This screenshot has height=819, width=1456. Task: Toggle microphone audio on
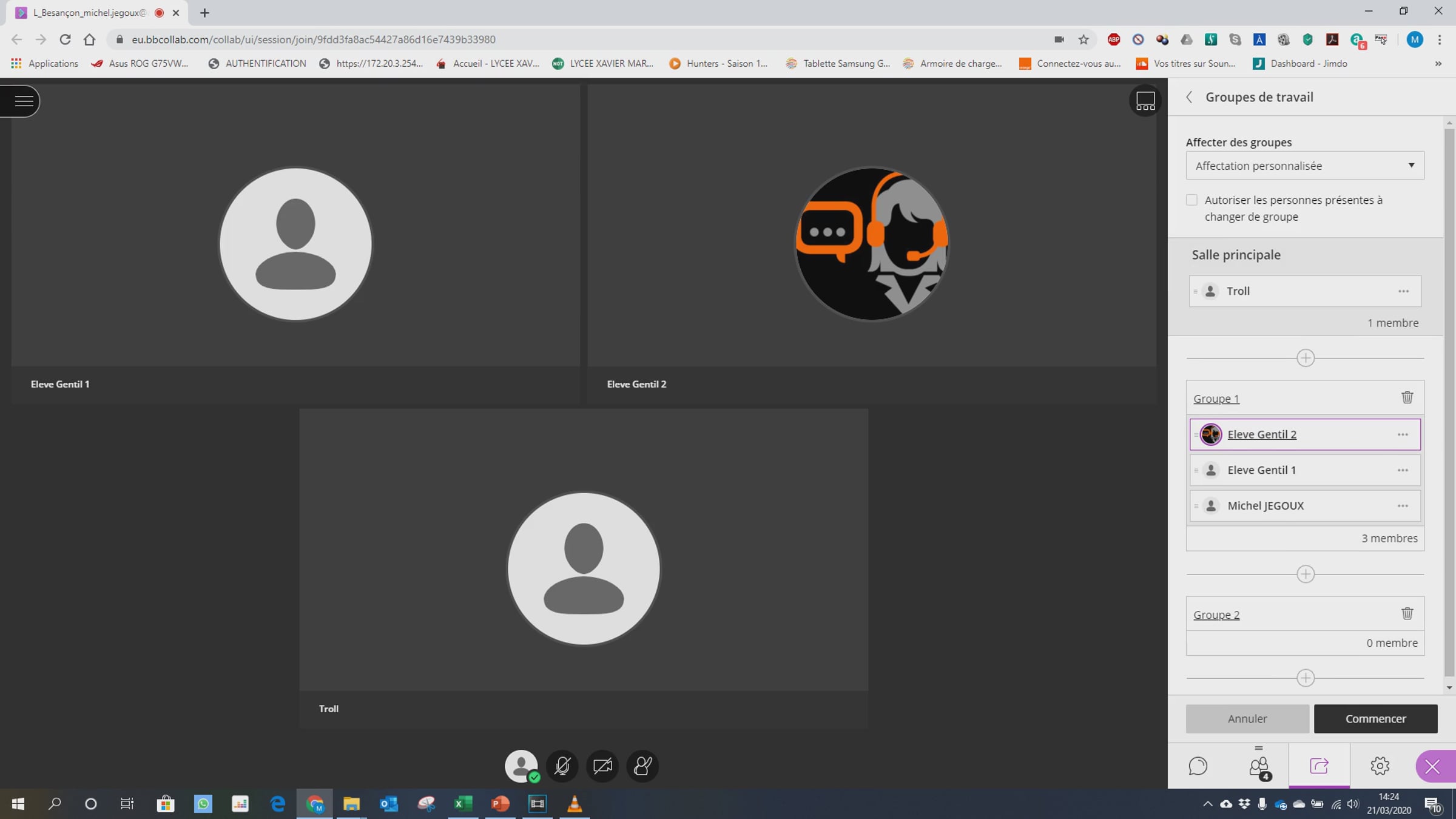click(x=562, y=766)
